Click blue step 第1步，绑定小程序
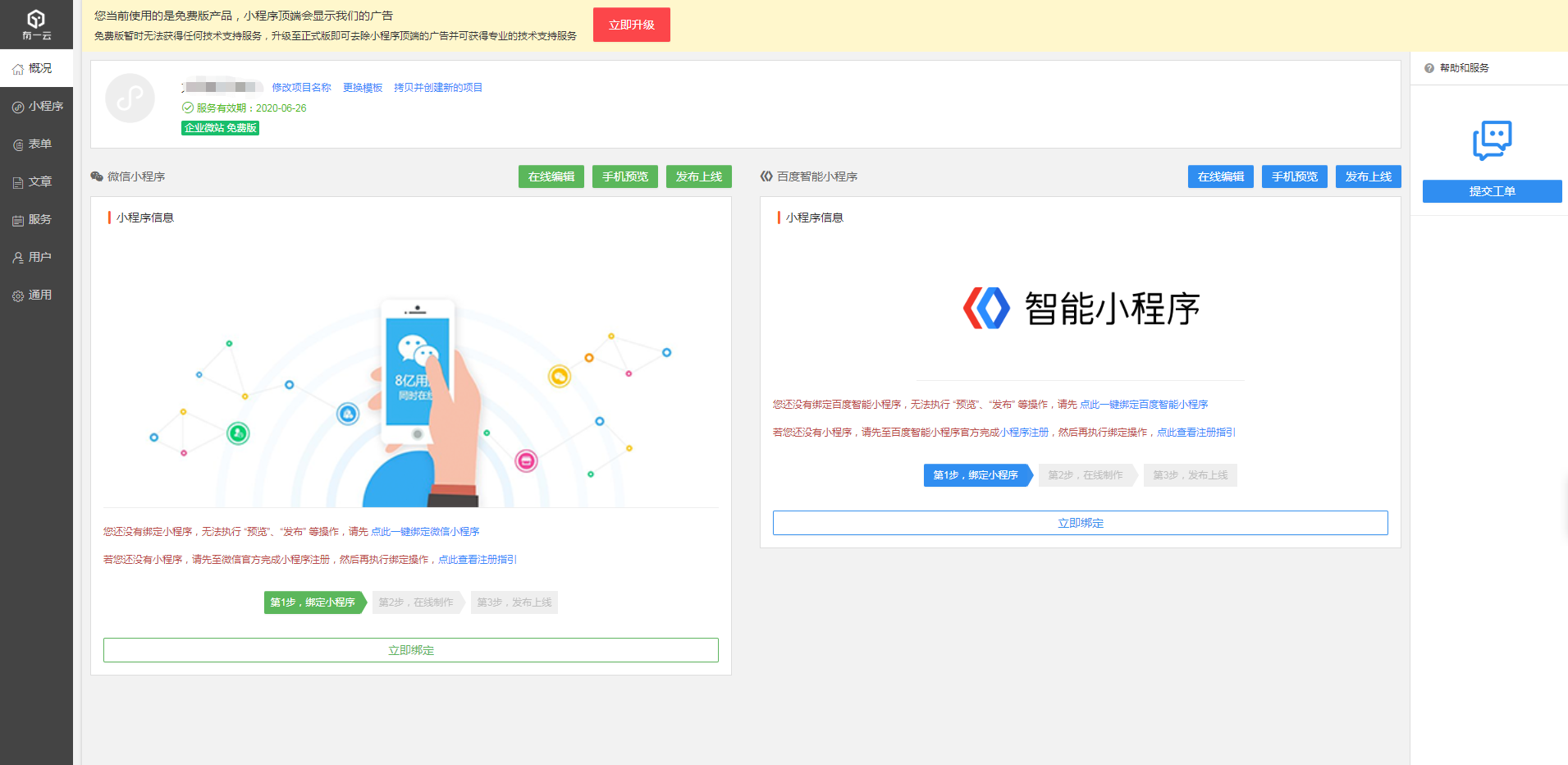Image resolution: width=1568 pixels, height=765 pixels. pos(977,475)
